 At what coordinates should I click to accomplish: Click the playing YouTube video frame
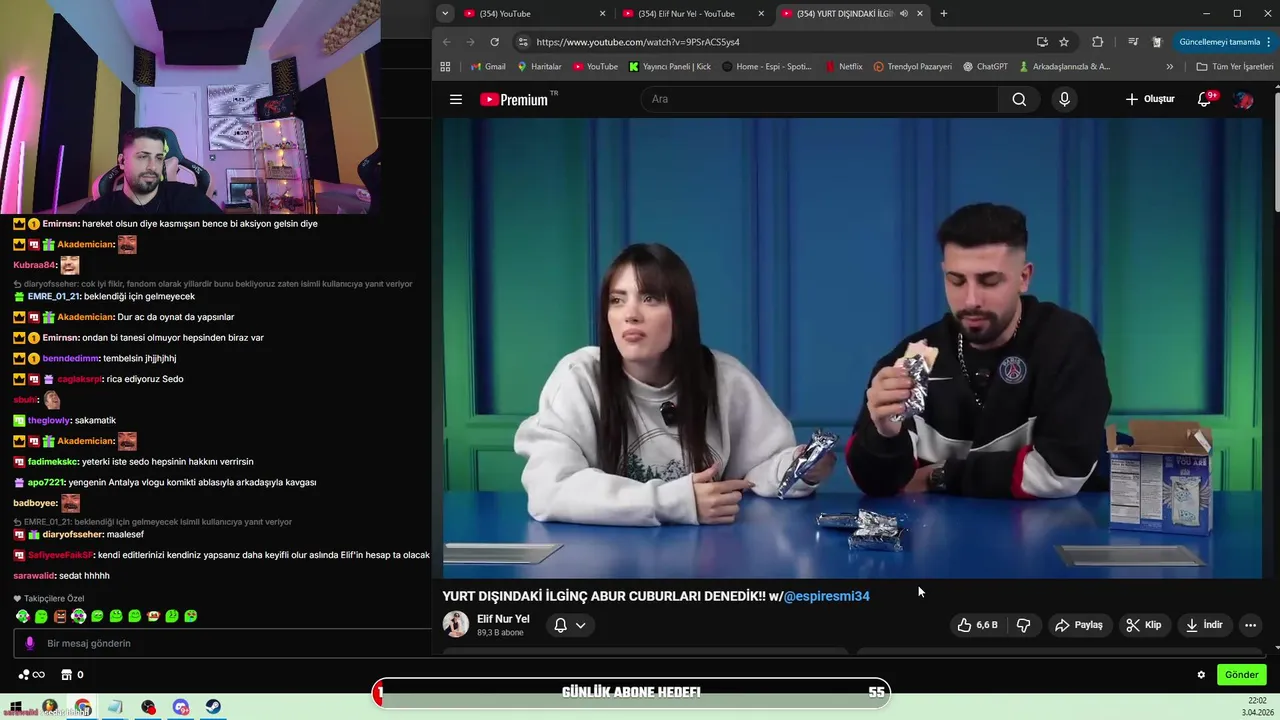tap(853, 348)
